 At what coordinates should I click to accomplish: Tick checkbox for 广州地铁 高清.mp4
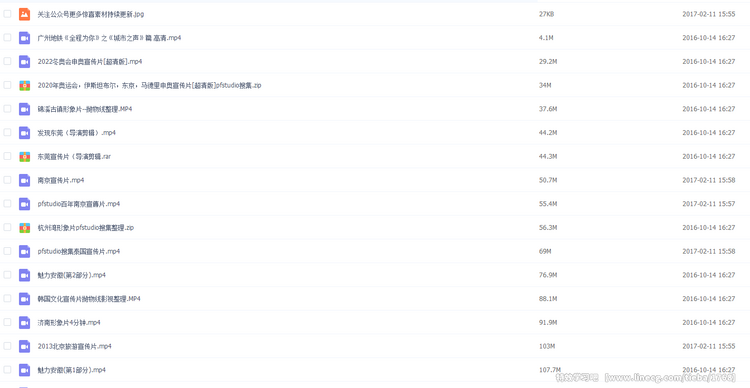tap(7, 37)
